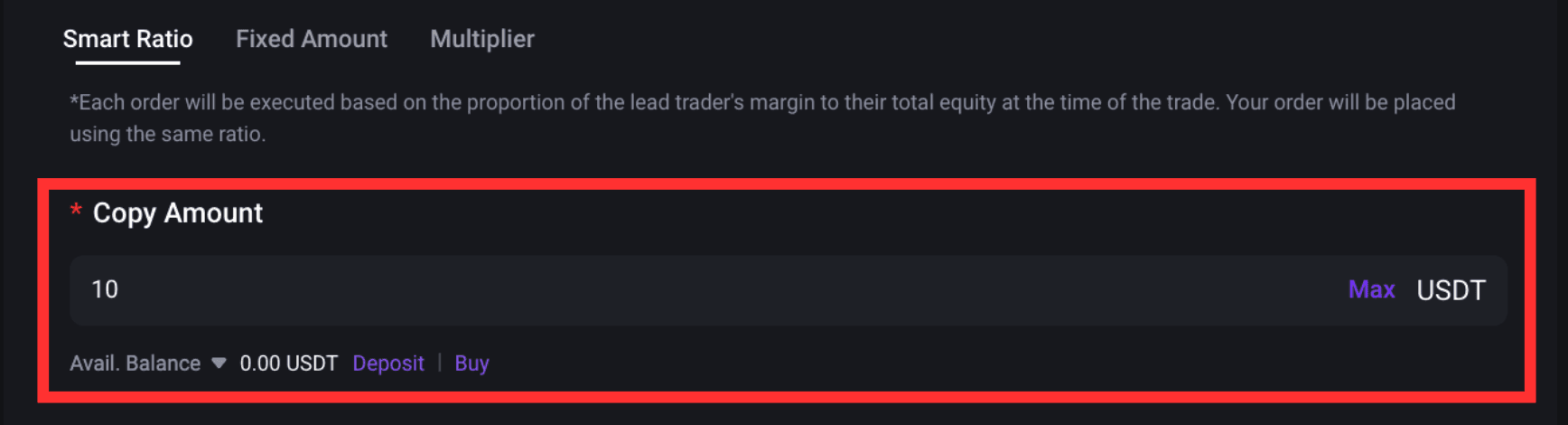Screen dimensions: 1568x425
Task: Select the 0.00 USDT balance value
Action: 288,364
